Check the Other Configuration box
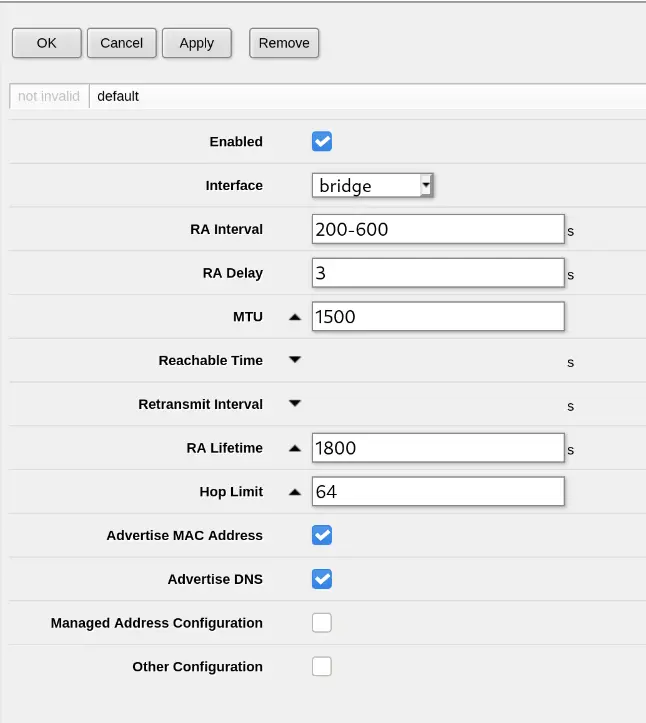The height and width of the screenshot is (723, 646). click(322, 666)
